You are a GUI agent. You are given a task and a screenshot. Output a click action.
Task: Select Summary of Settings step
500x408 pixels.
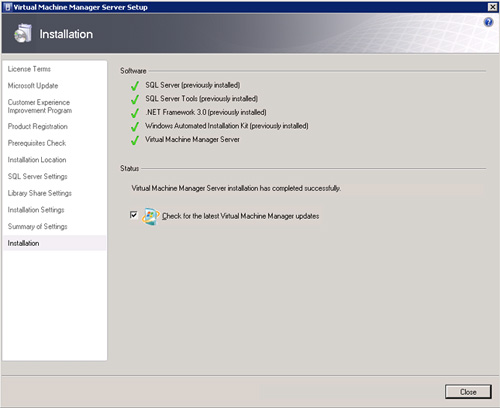pos(37,226)
